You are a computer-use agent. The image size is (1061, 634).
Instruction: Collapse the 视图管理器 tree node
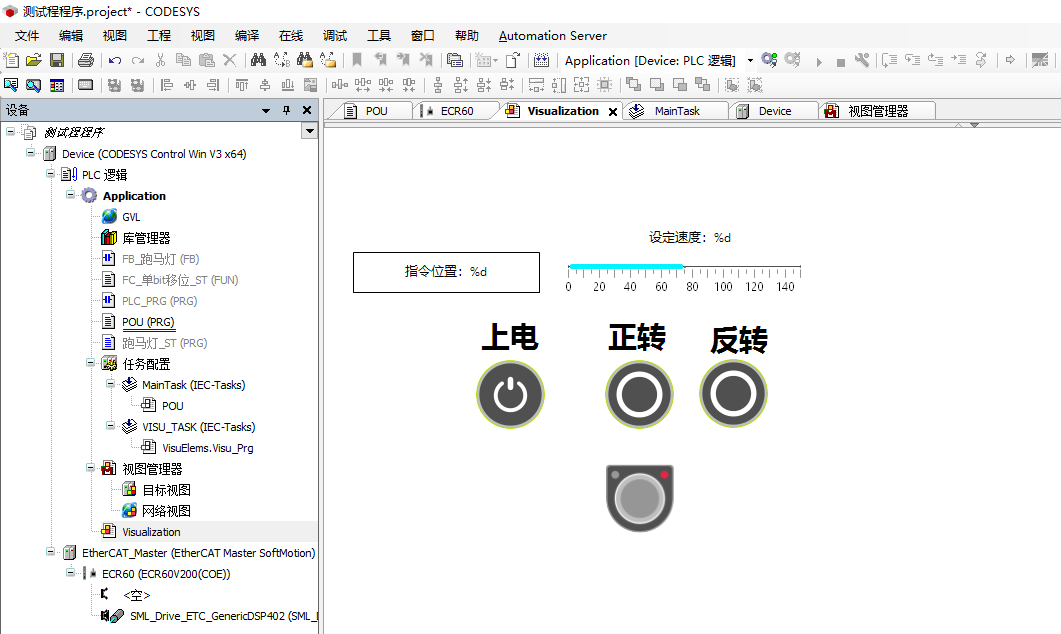(x=91, y=468)
